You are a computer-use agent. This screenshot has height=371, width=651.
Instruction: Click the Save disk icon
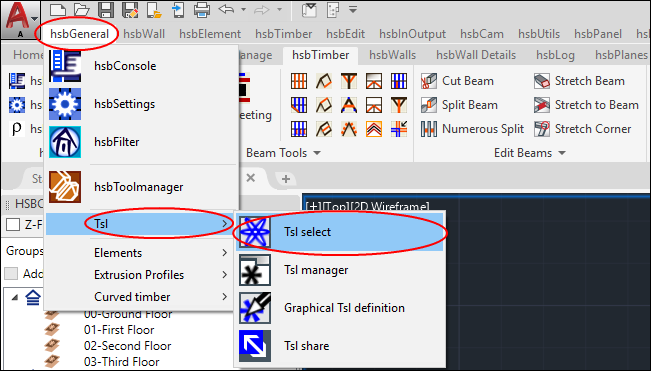click(106, 10)
